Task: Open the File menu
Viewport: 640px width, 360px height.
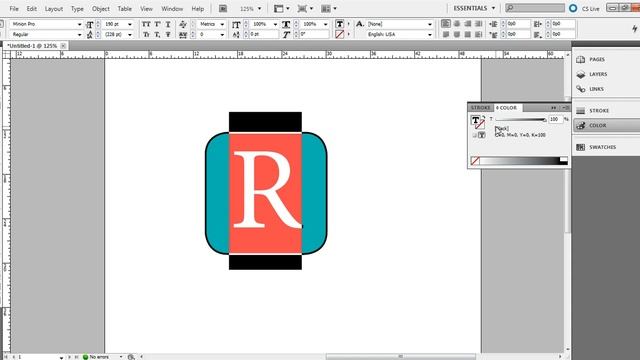Action: [x=14, y=9]
